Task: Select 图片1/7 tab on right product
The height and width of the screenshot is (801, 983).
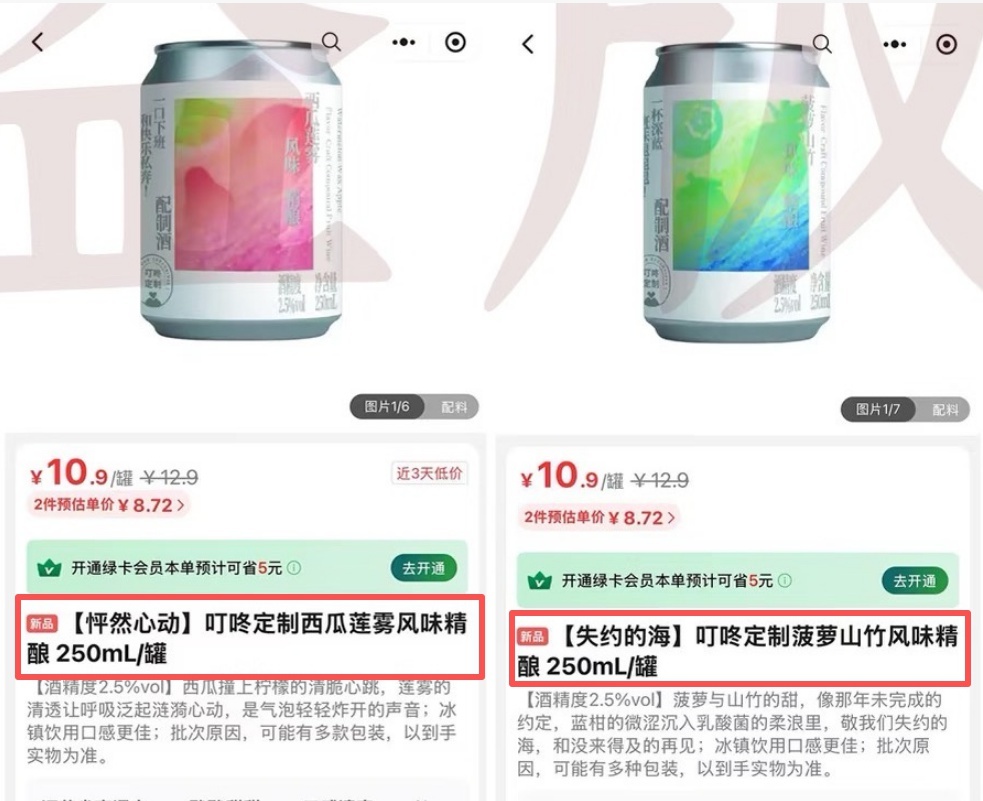Action: [x=878, y=409]
